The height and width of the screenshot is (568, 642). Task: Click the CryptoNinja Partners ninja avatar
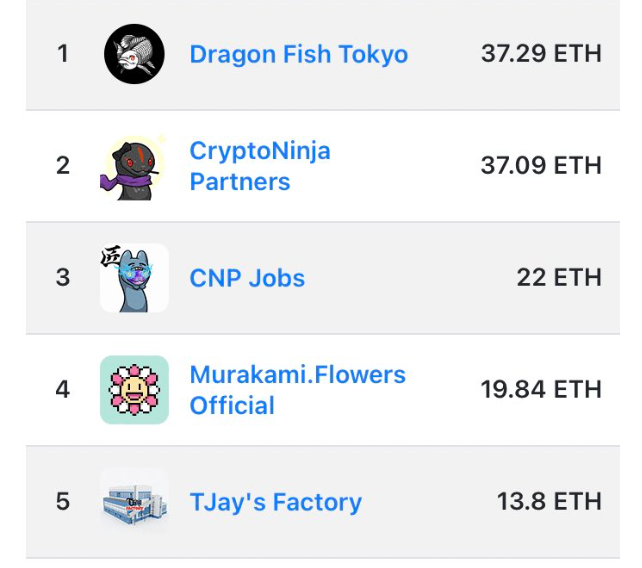pos(133,167)
